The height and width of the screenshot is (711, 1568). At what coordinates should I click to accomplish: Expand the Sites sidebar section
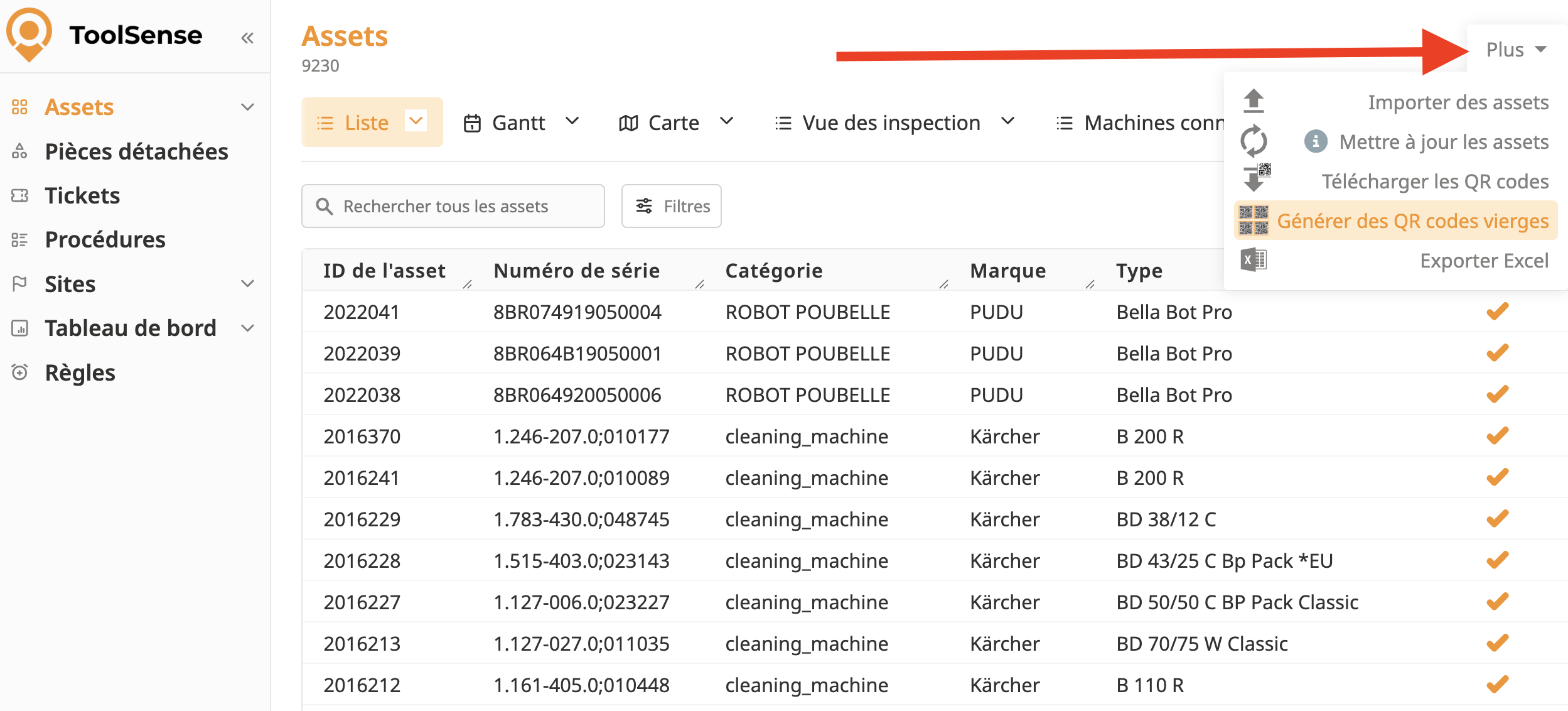pos(248,284)
